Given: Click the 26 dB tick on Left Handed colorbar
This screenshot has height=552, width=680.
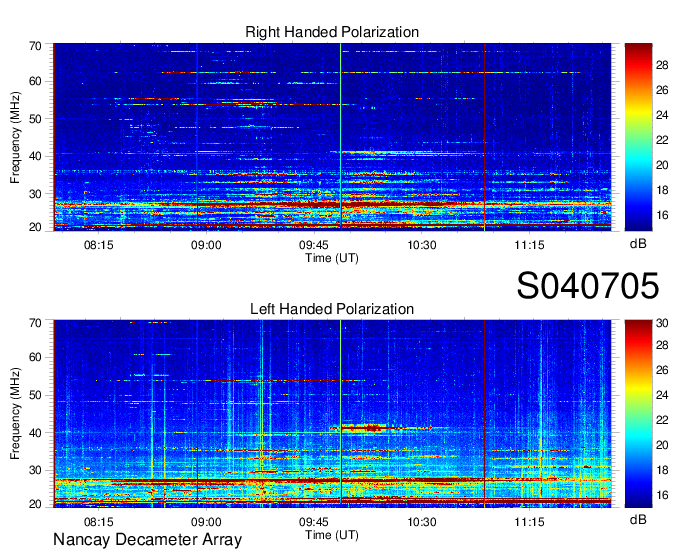Looking at the screenshot, I should click(x=662, y=370).
